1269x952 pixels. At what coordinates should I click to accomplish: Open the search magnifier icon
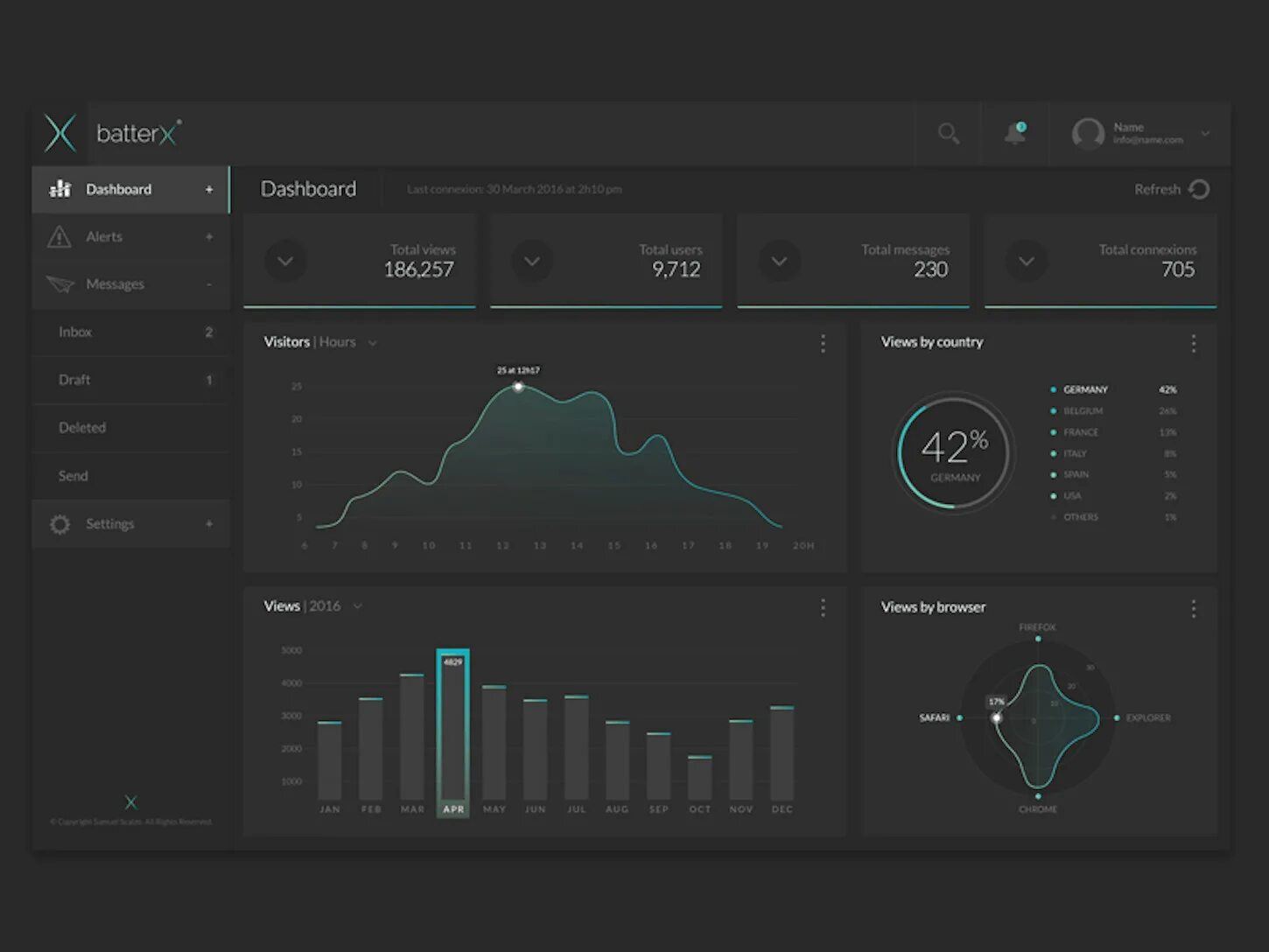949,134
